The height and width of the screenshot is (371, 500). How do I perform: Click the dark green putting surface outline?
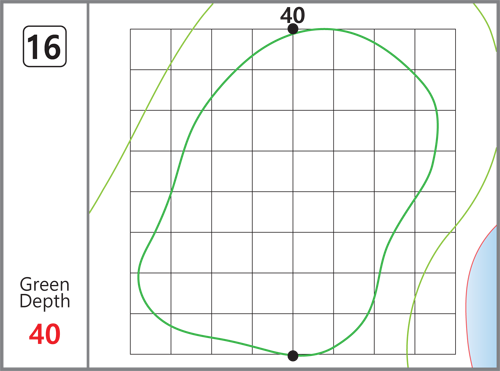pyautogui.click(x=438, y=127)
